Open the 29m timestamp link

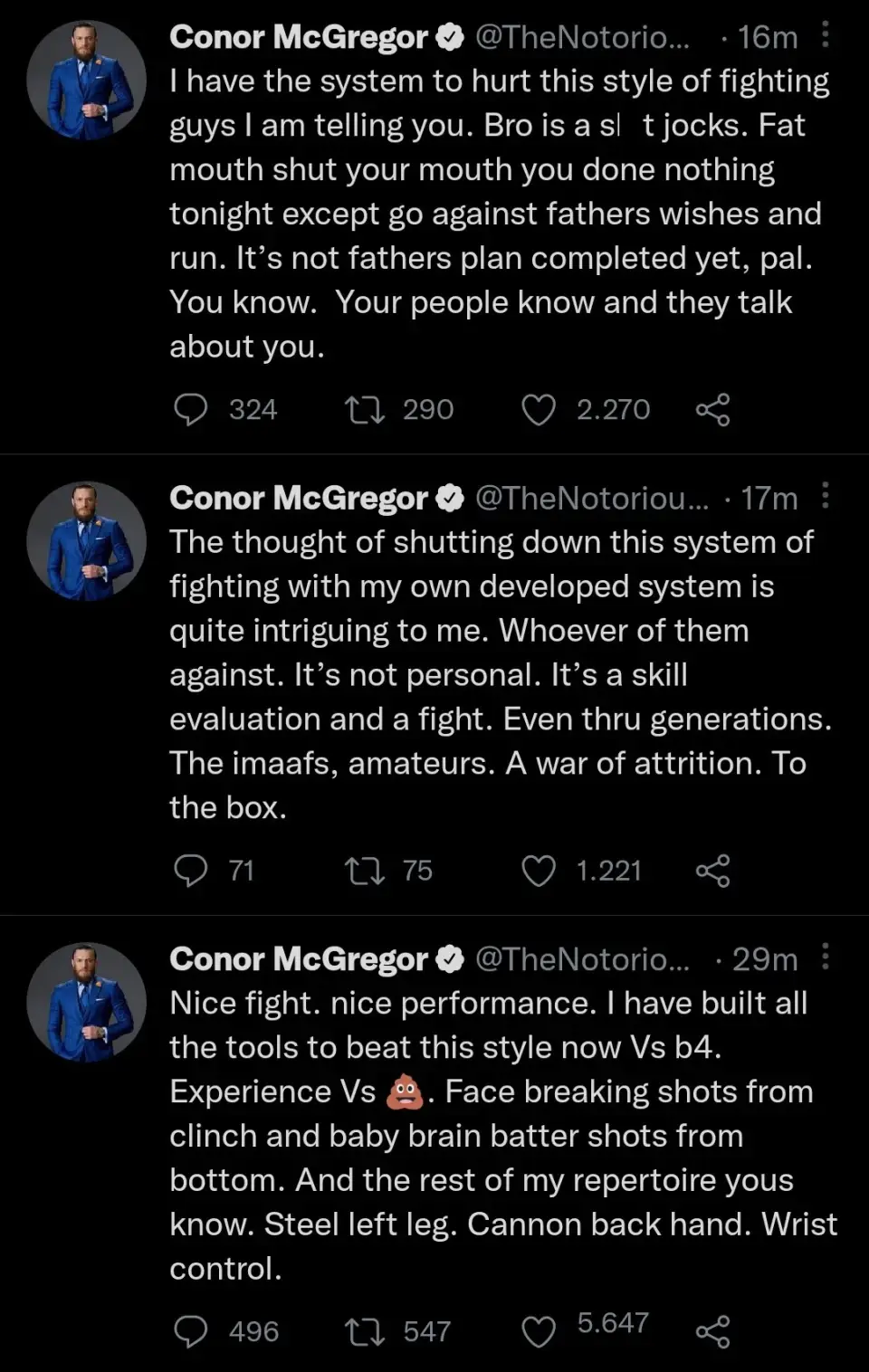(x=765, y=958)
